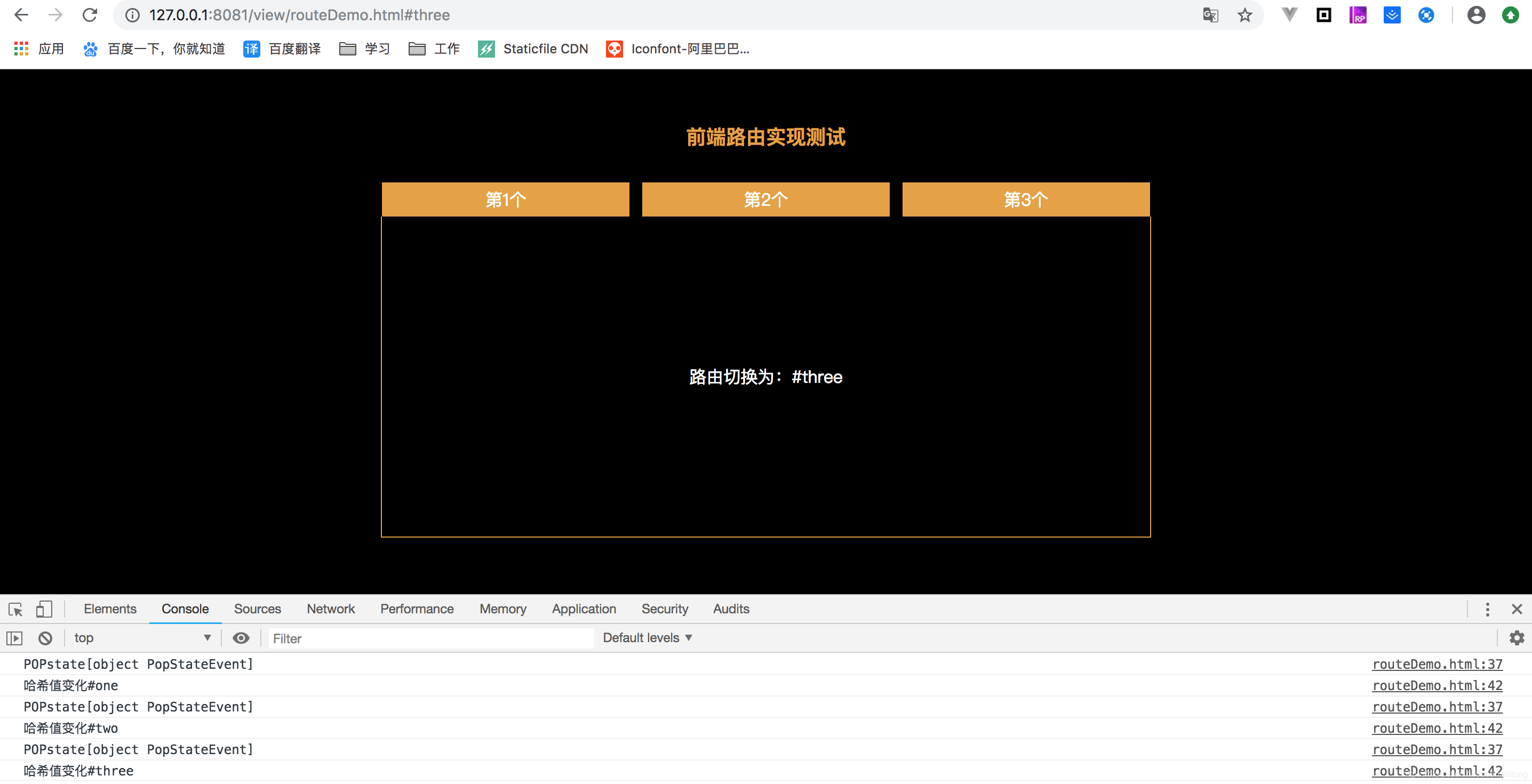Switch to the Memory tab

[x=503, y=609]
